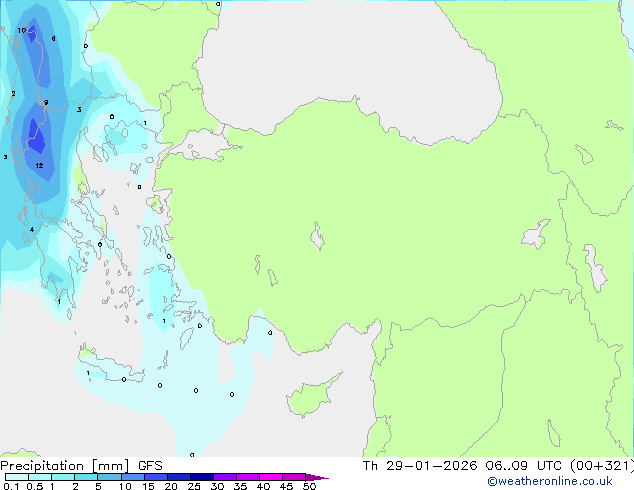Viewport: 634px width, 490px height.
Task: Click the 45–50 mm legend color swatch
Action: point(294,477)
